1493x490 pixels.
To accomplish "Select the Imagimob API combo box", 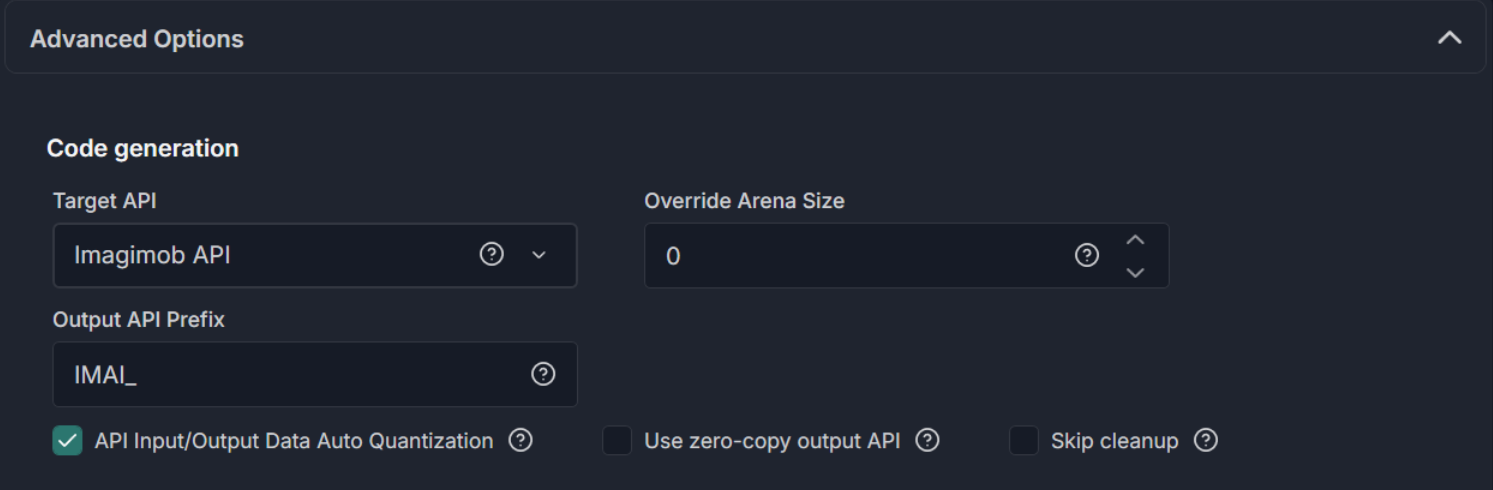I will (315, 255).
